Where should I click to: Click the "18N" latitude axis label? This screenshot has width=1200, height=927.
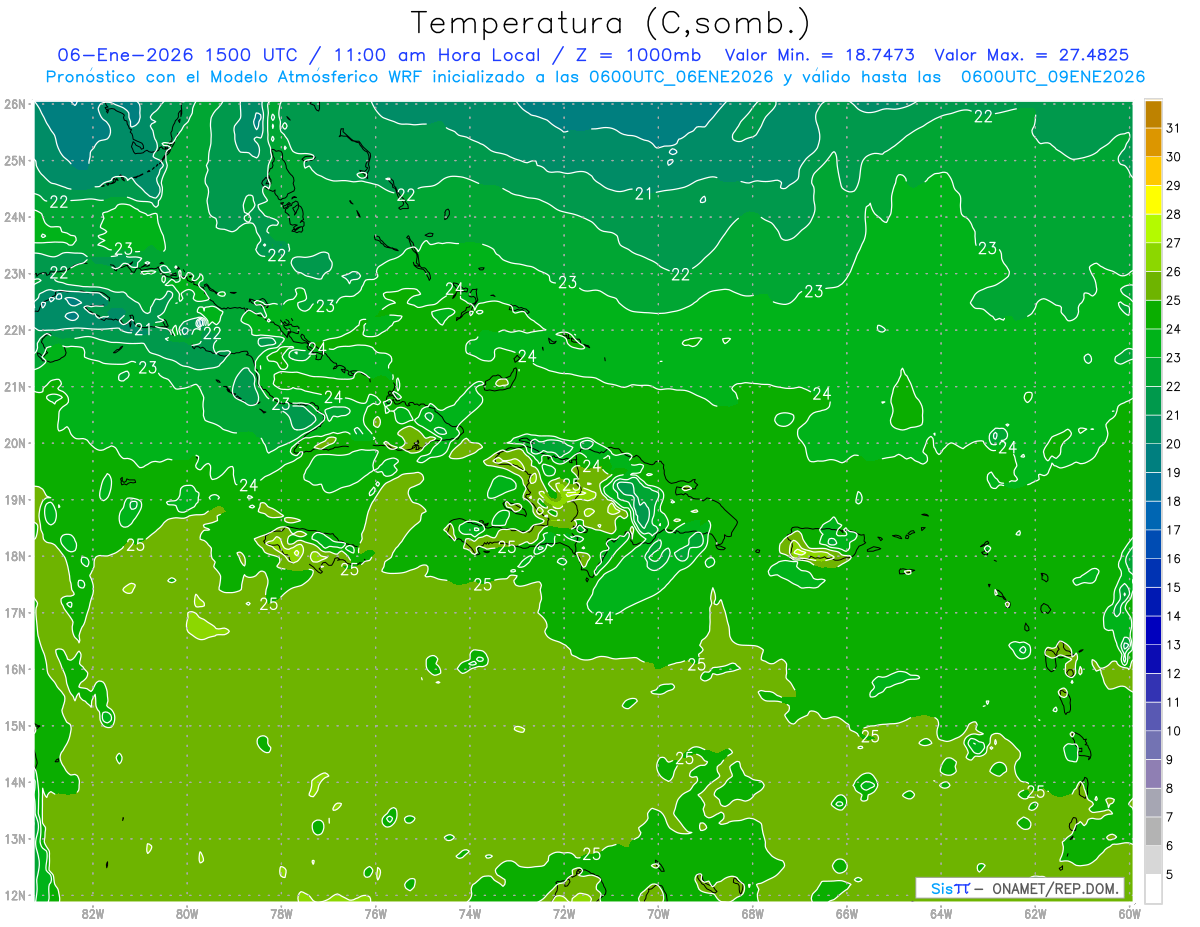point(15,556)
